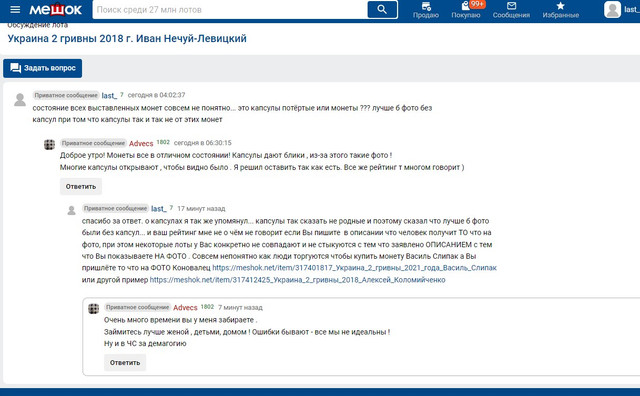Click last_ avatar on 17 минут назад message
Screen dimensions: 640x396
[71, 210]
